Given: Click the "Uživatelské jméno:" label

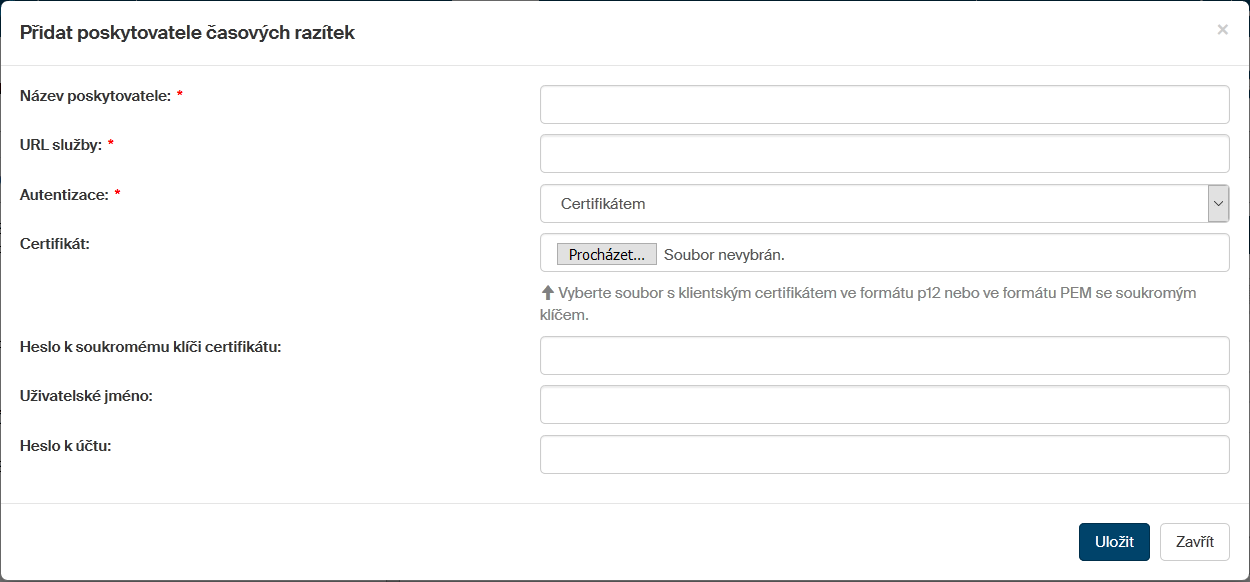Looking at the screenshot, I should coord(85,396).
